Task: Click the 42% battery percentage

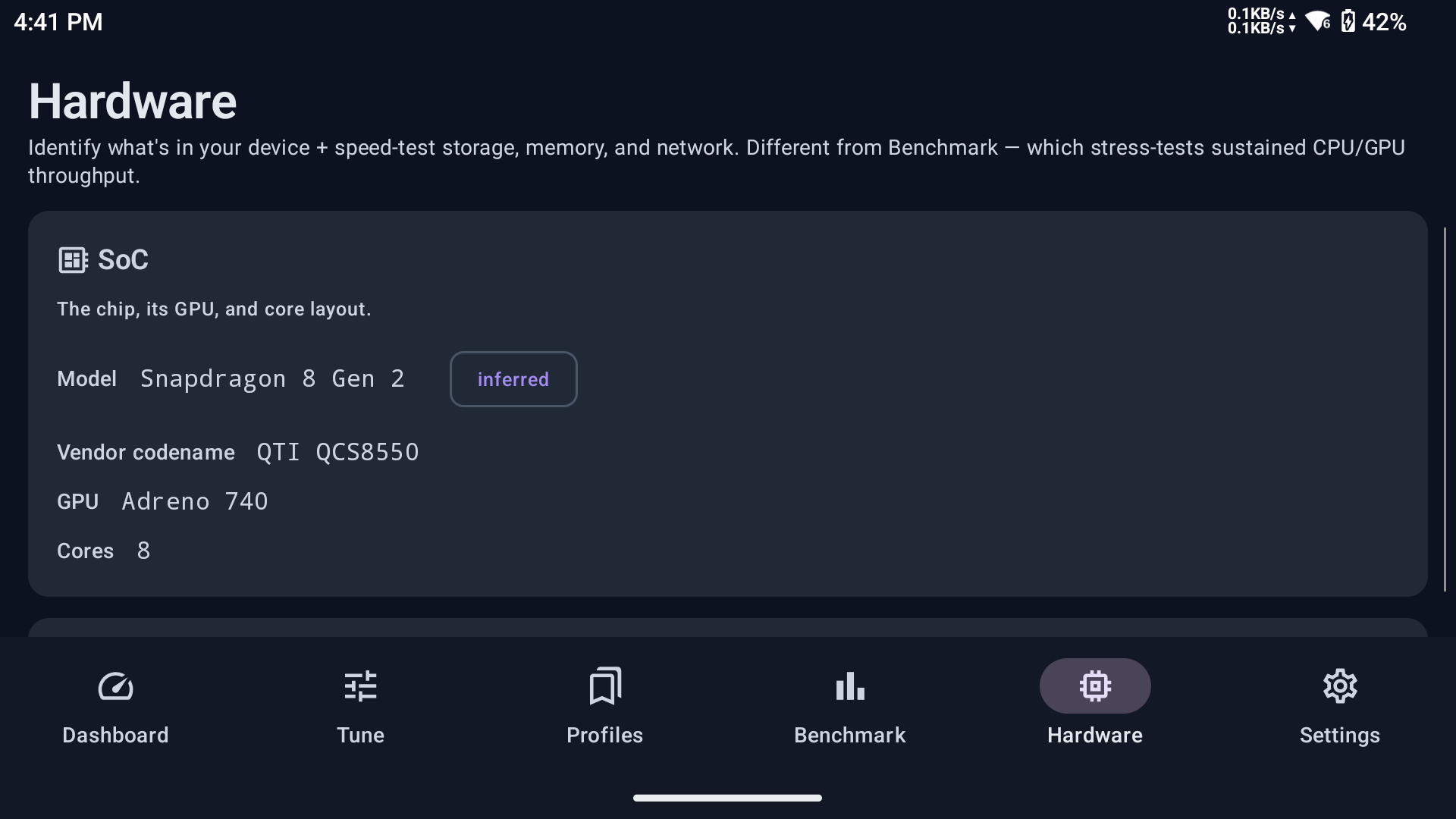Action: pyautogui.click(x=1384, y=22)
